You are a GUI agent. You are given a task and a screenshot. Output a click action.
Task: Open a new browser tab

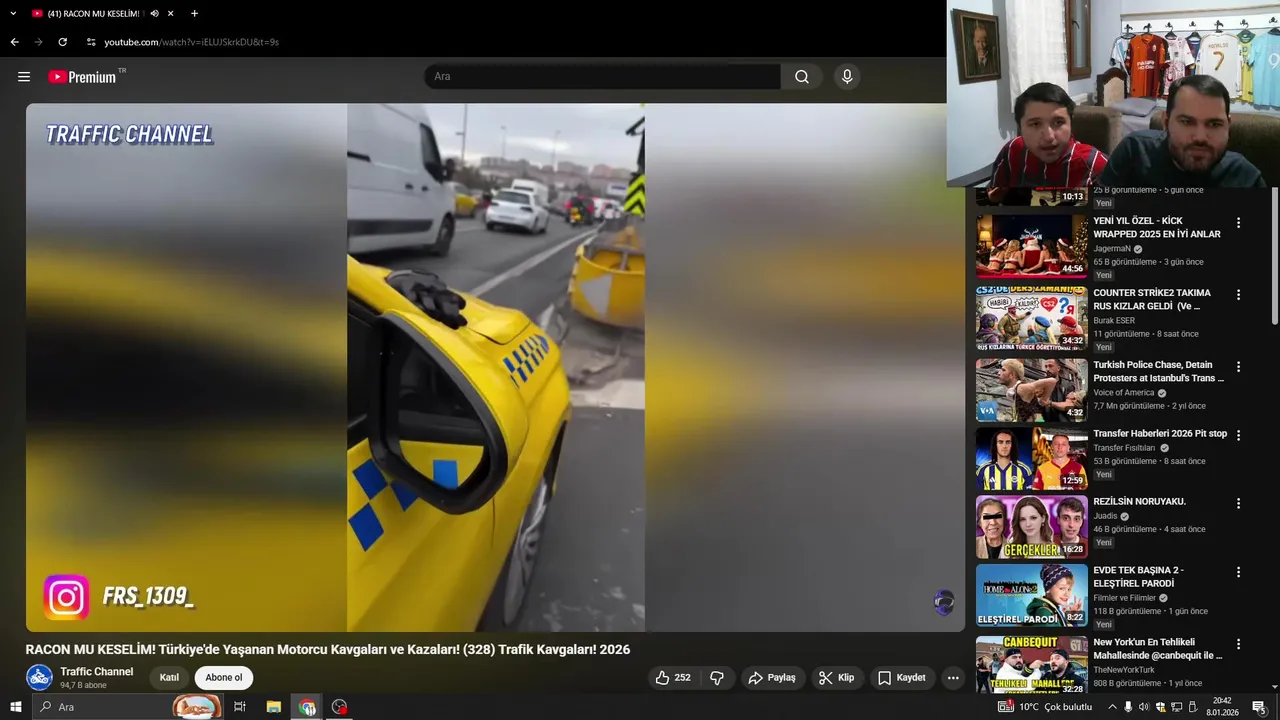pos(194,13)
